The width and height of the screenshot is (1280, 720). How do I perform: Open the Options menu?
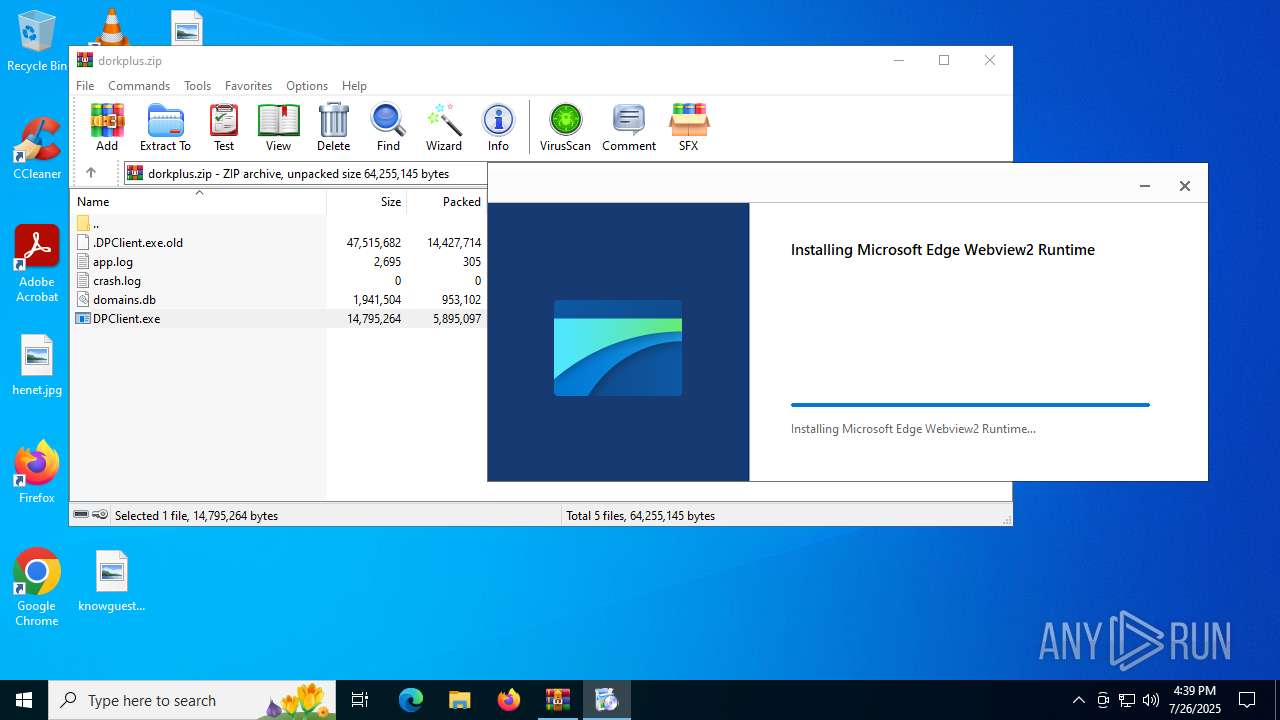pos(307,86)
